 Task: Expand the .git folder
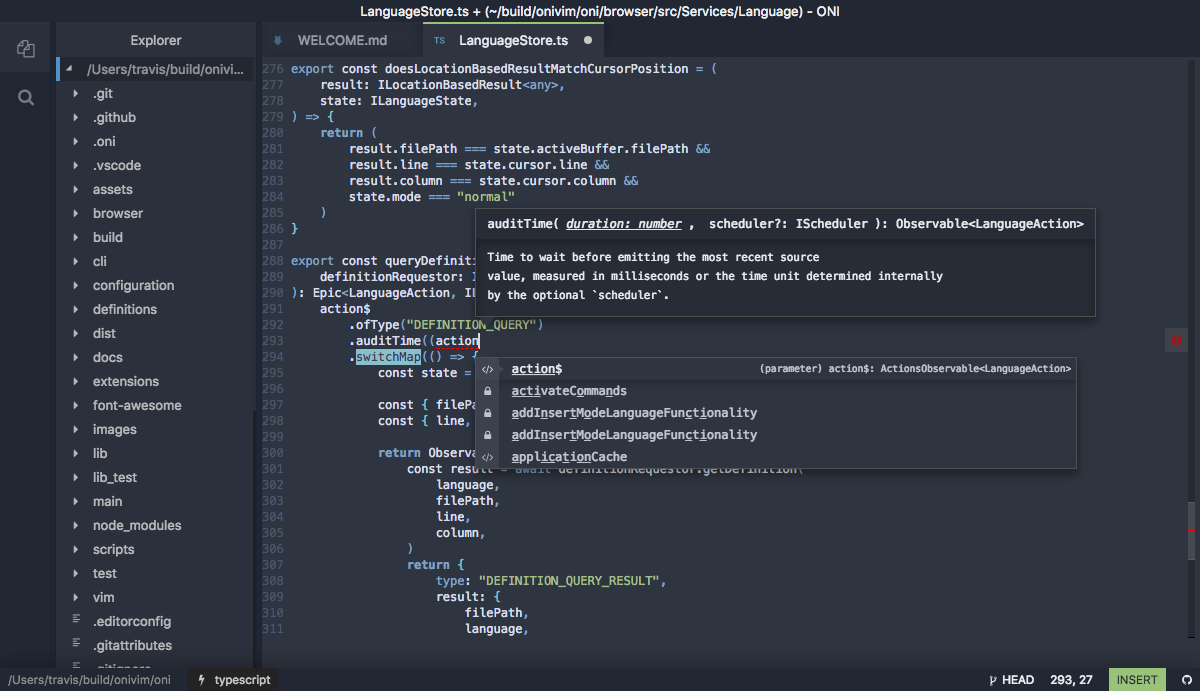click(x=102, y=93)
